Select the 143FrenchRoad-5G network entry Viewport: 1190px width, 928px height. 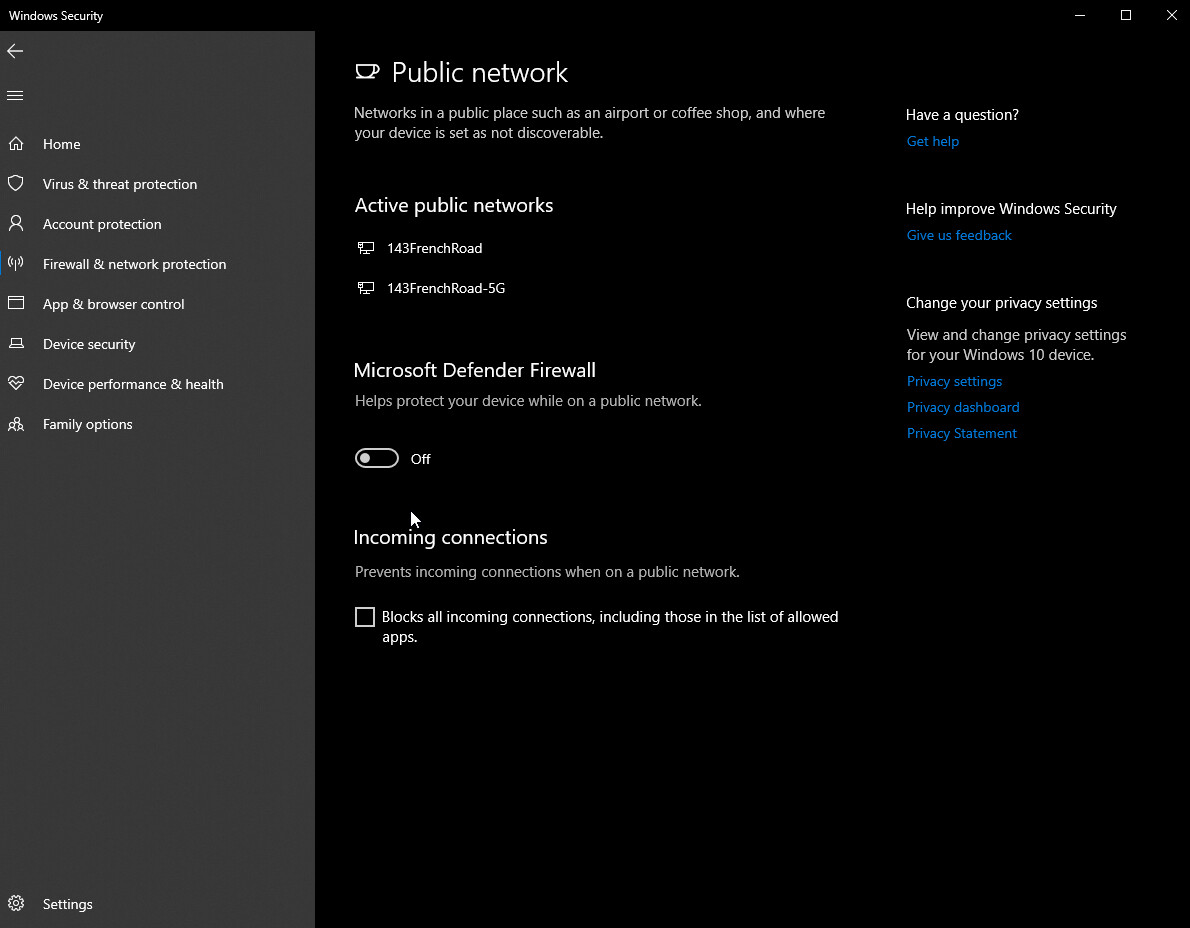445,288
